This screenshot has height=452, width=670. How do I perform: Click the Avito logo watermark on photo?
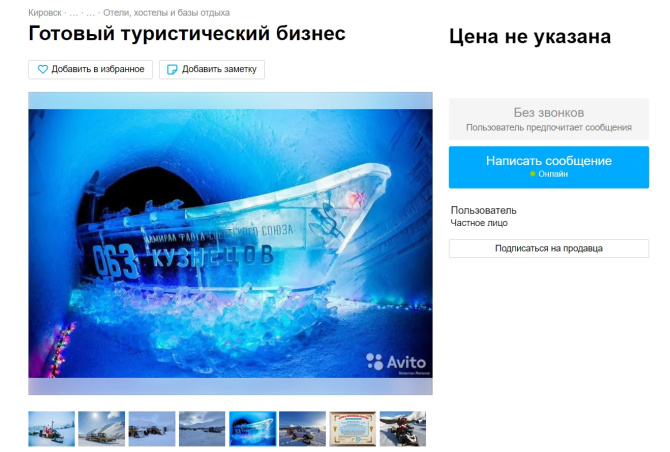pyautogui.click(x=396, y=362)
